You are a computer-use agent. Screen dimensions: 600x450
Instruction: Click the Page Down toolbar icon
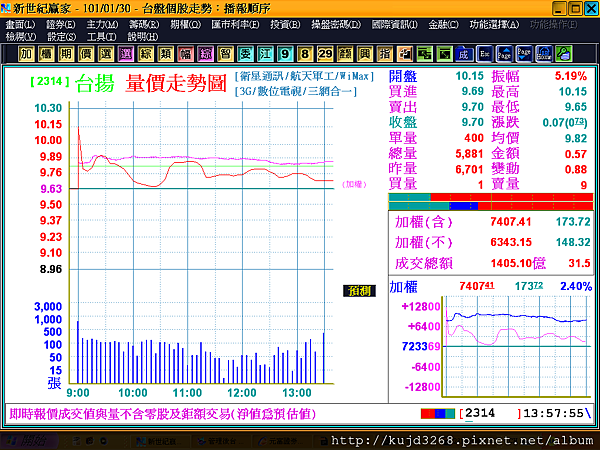524,54
